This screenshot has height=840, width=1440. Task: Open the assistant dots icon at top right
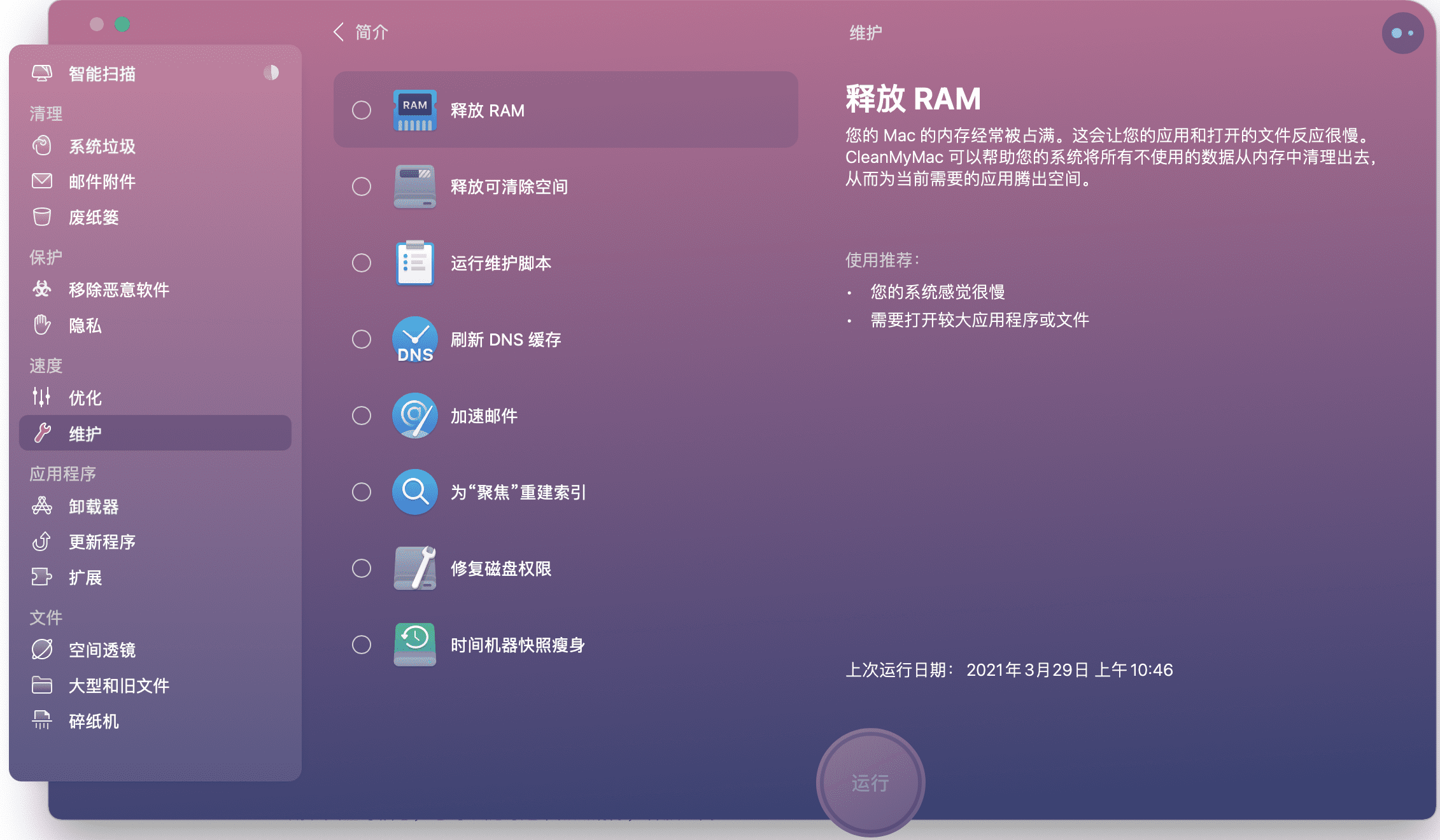[1402, 33]
